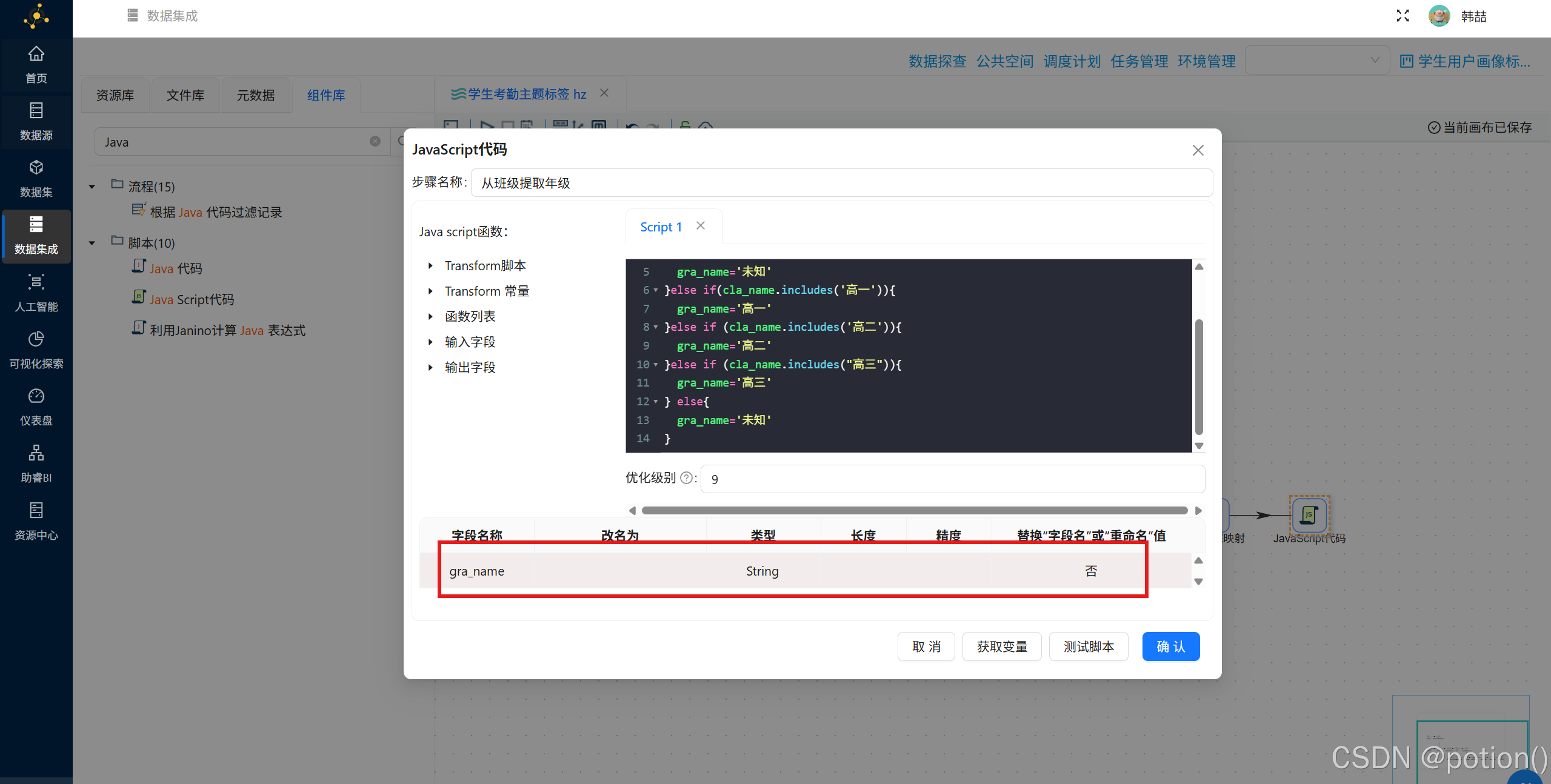Collapse the 流程(15) tree group
The width and height of the screenshot is (1551, 784).
pyautogui.click(x=92, y=187)
